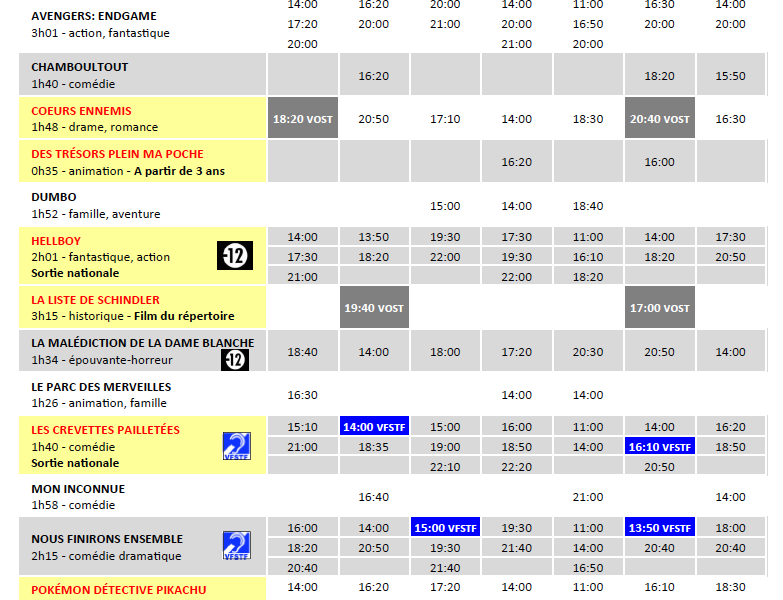Click the VFSTF hearing icon for Les Crevettes Pailletées
This screenshot has height=600, width=783.
236,447
